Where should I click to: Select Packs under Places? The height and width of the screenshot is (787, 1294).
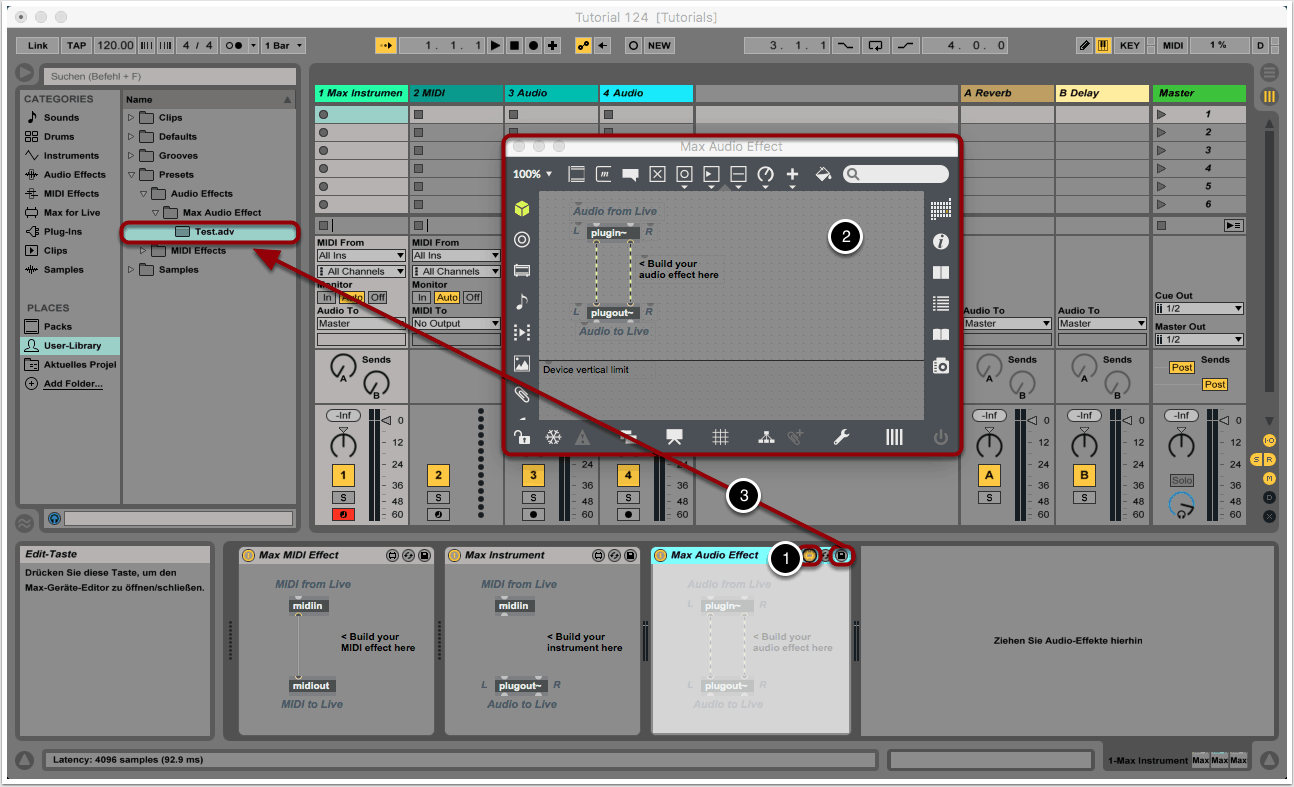(x=58, y=326)
